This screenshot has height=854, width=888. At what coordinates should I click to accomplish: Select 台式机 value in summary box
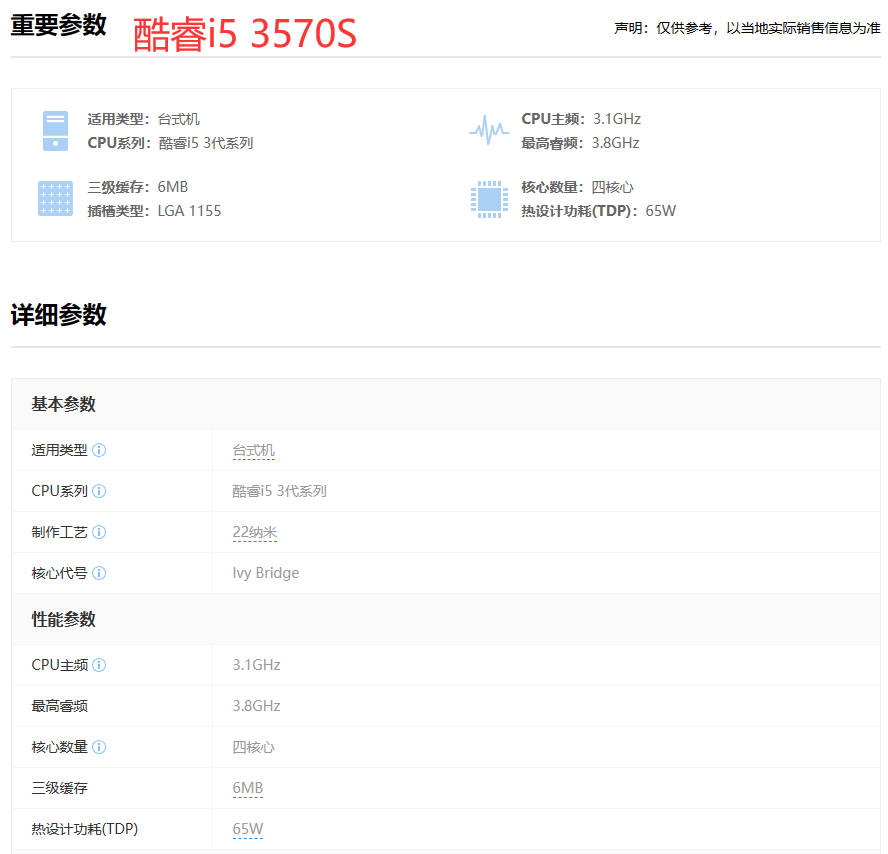[x=178, y=119]
